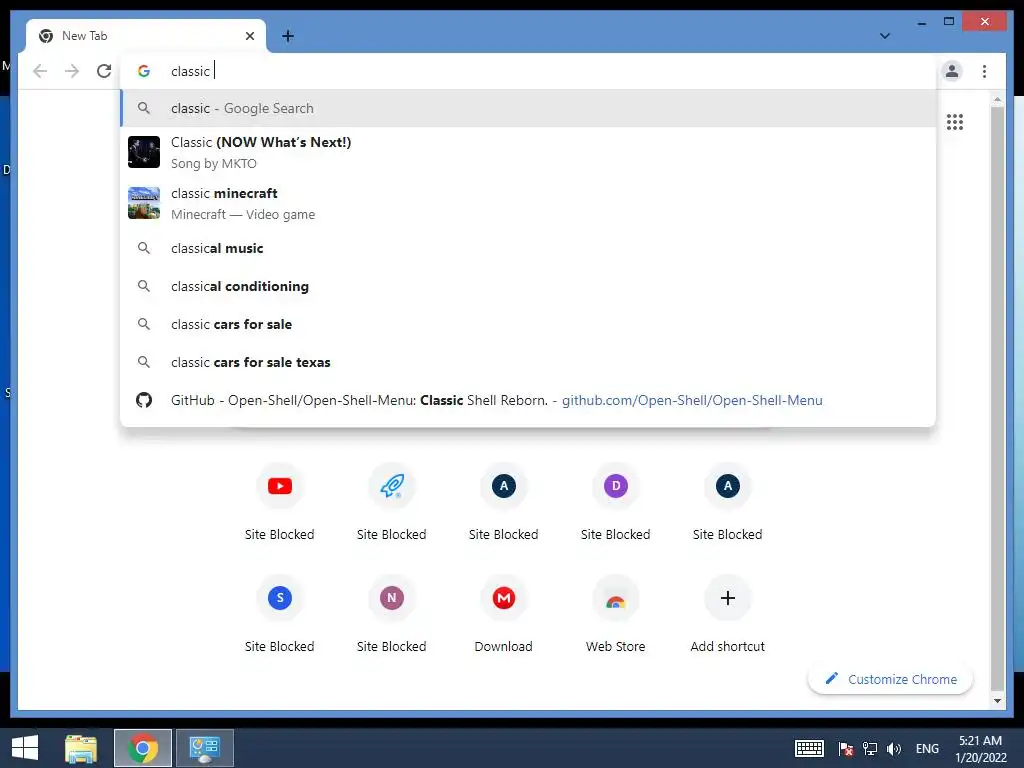
Task: Open the Windows Start menu
Action: click(25, 748)
